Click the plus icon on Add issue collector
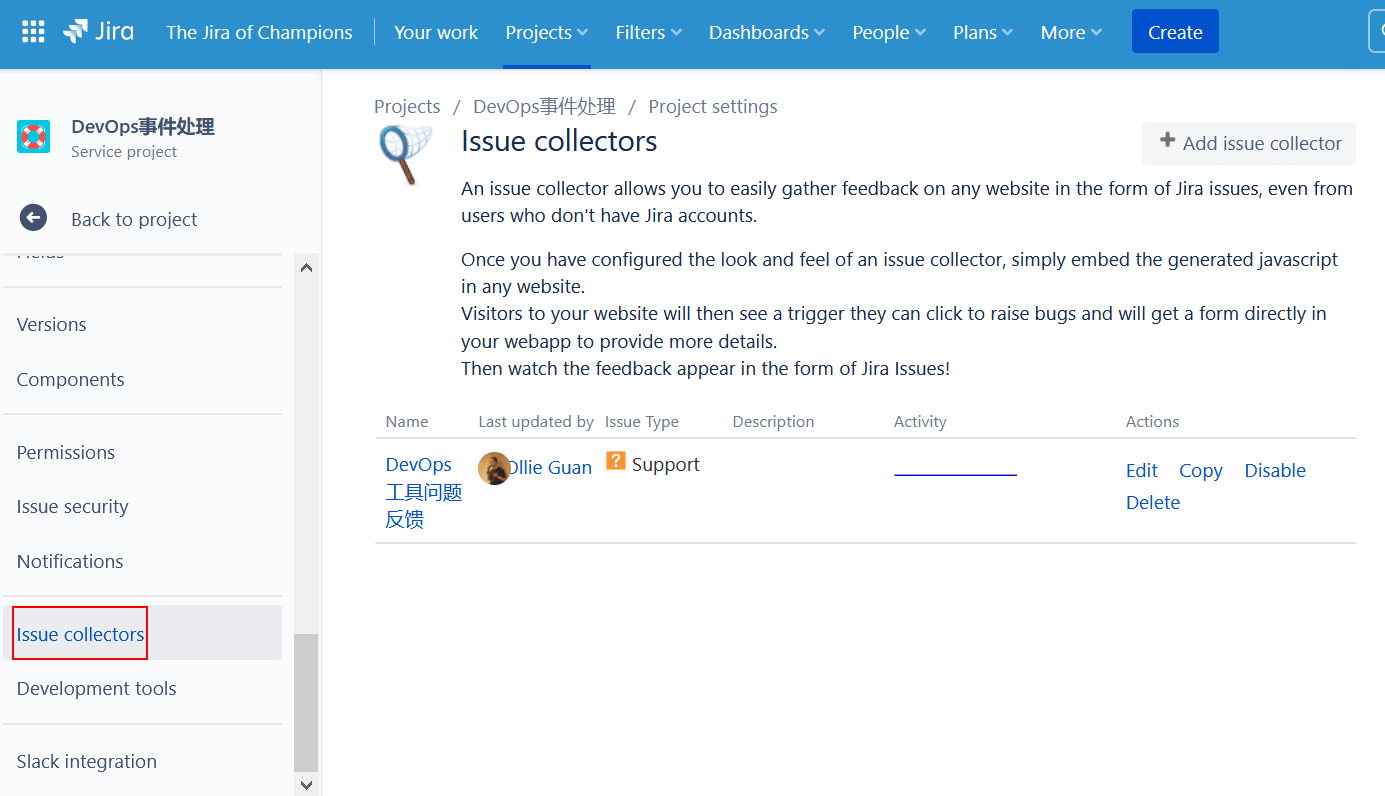1385x796 pixels. pos(1167,141)
